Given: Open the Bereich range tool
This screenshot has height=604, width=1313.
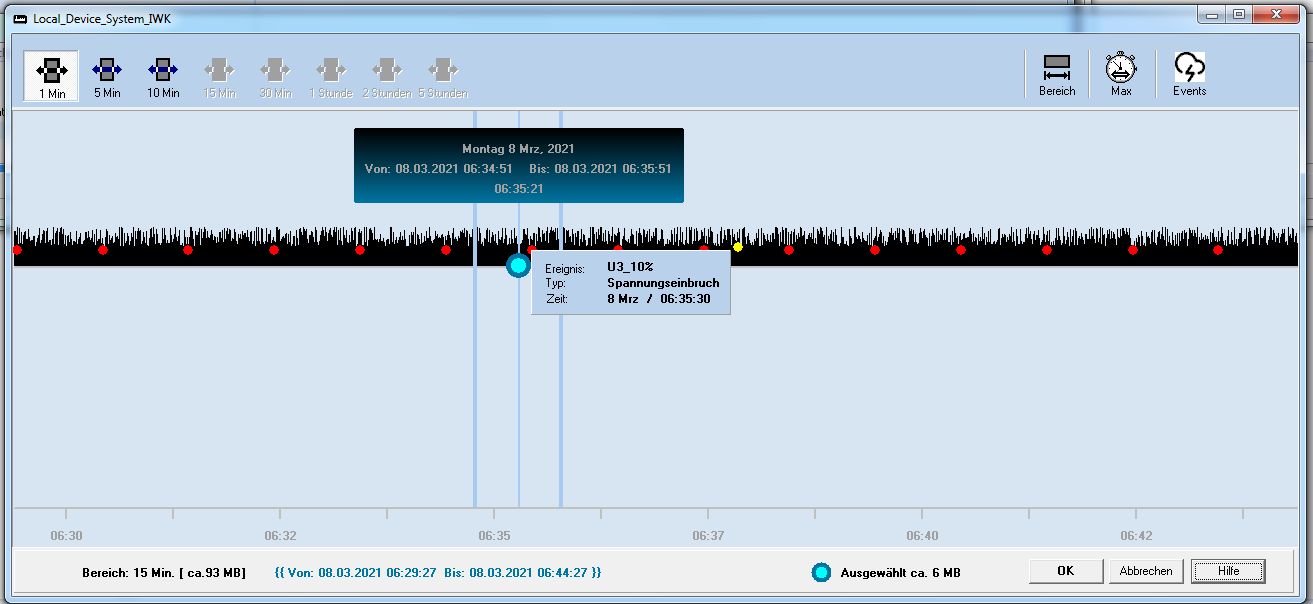Looking at the screenshot, I should [1057, 74].
